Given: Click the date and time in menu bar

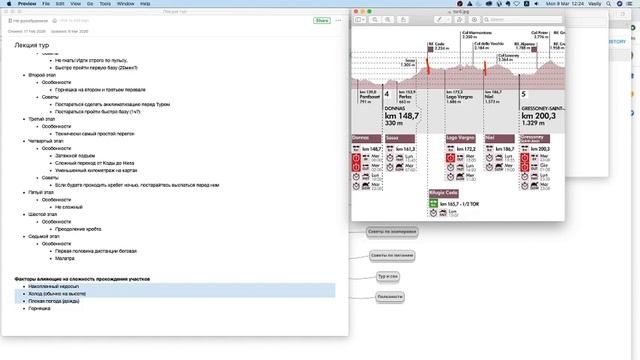Looking at the screenshot, I should [x=564, y=4].
